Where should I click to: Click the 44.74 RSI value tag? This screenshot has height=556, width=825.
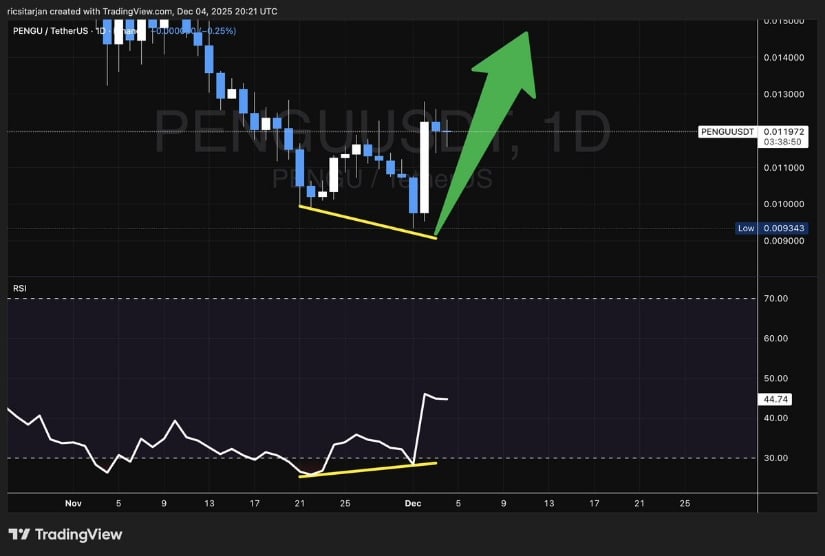pos(776,398)
